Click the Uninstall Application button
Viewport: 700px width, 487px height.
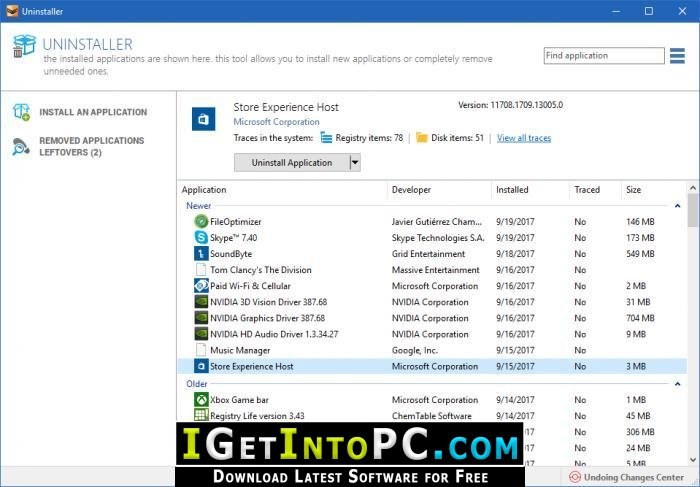[x=292, y=162]
